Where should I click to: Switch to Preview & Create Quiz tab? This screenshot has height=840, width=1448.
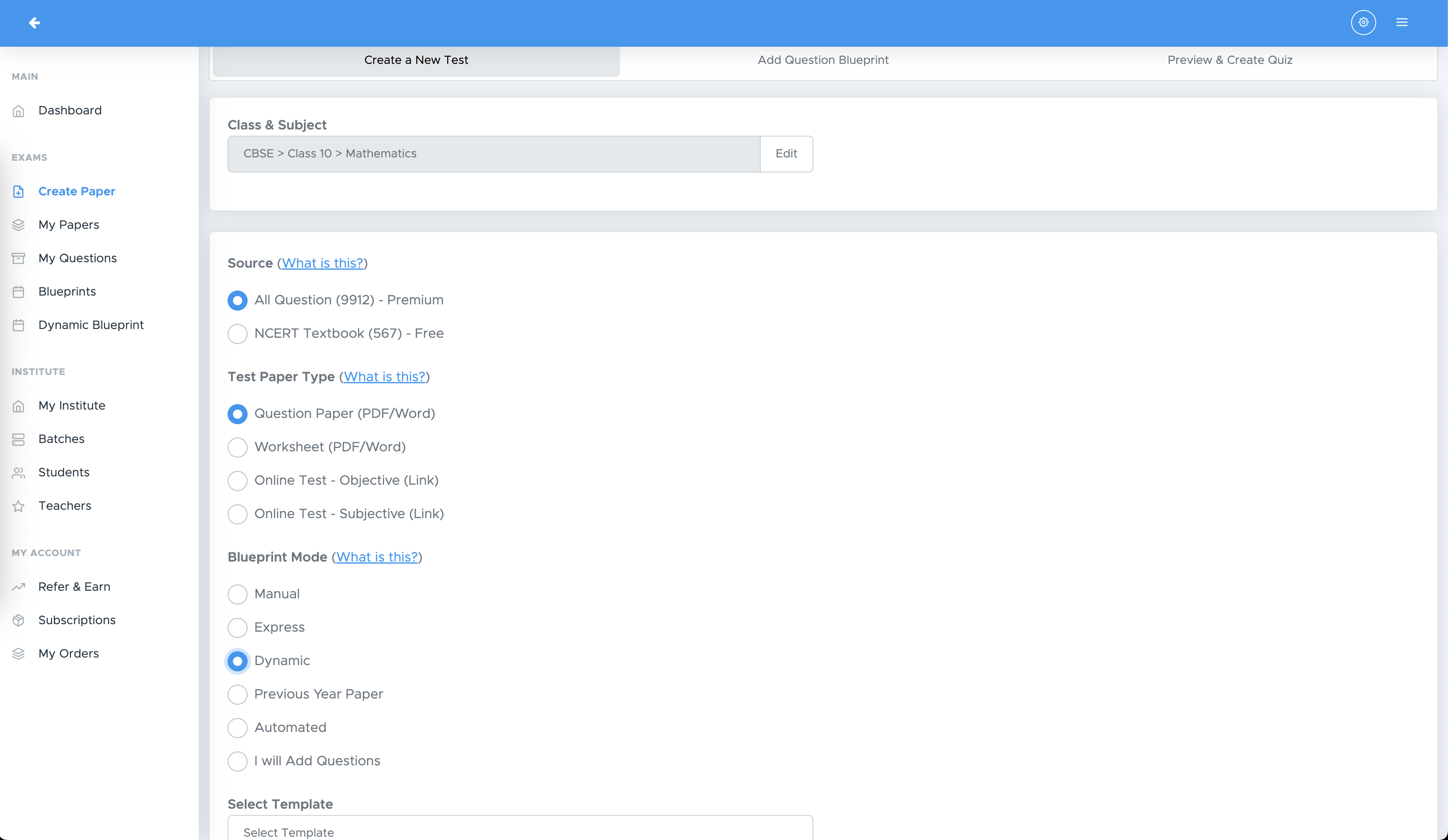click(x=1230, y=61)
